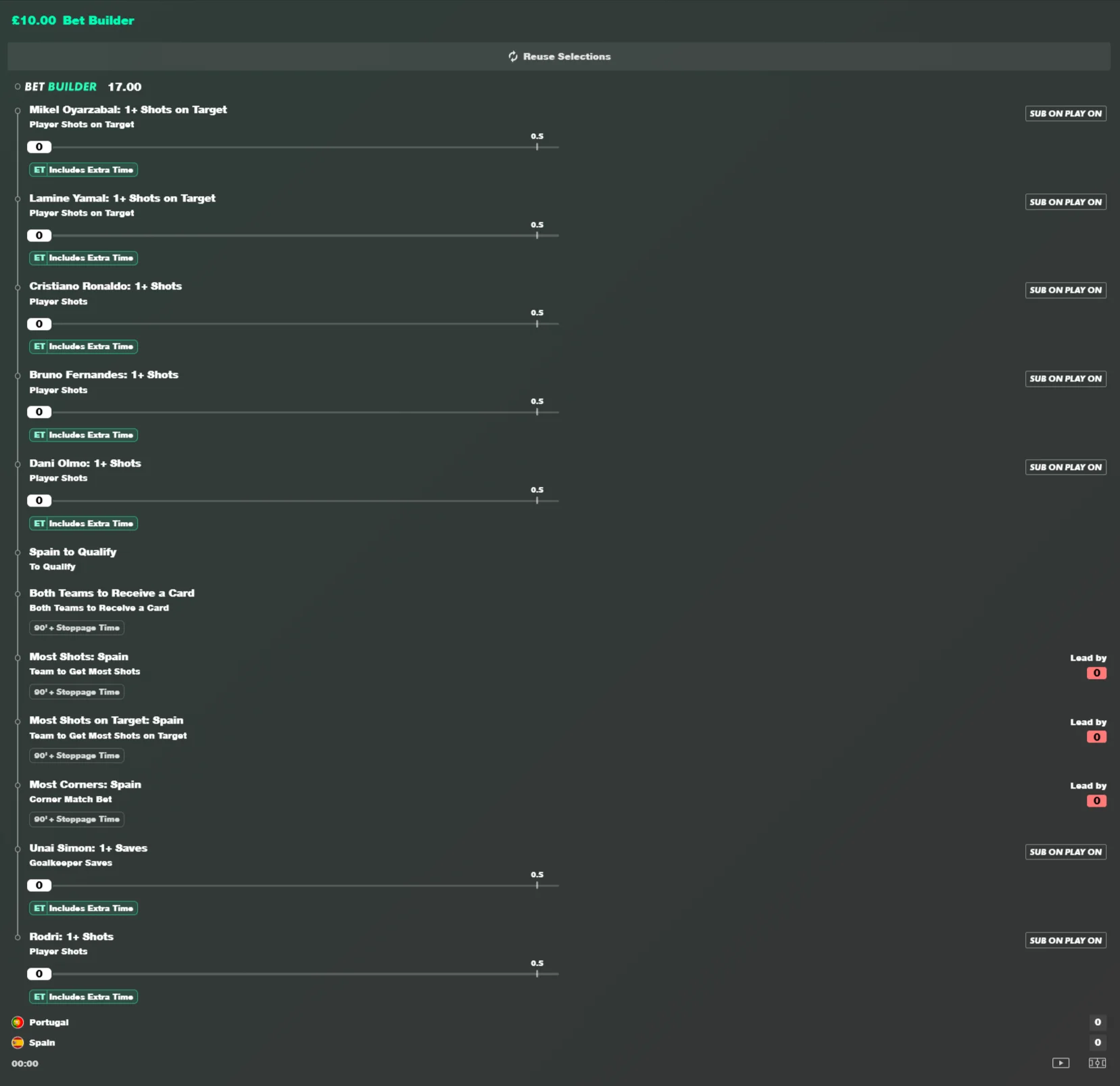Viewport: 1120px width, 1086px height.
Task: Click the Reuse Selections refresh icon
Action: (513, 57)
